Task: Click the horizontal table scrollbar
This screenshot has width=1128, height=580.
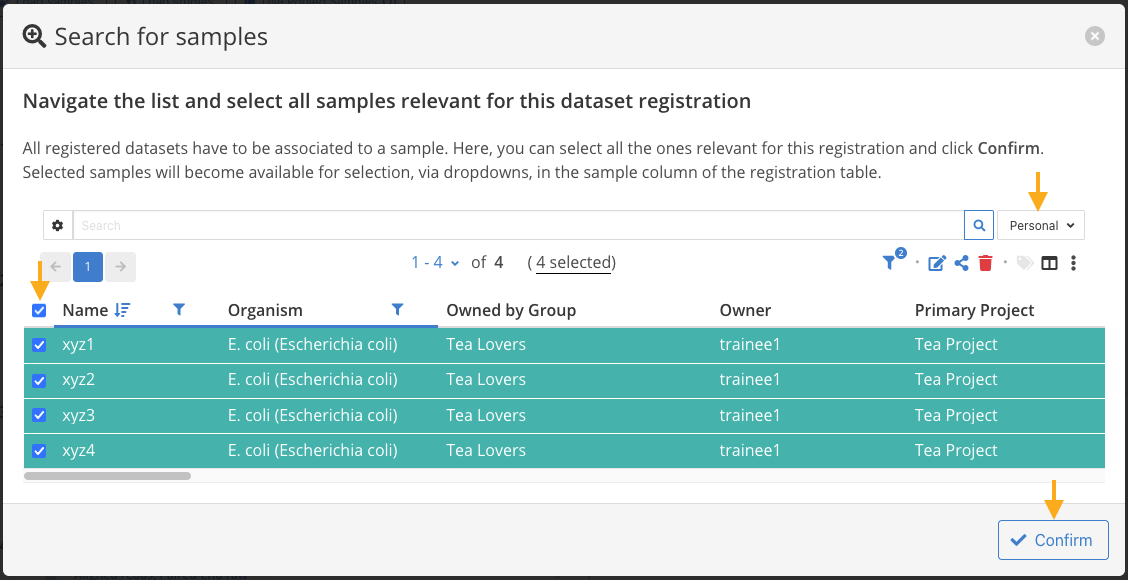Action: tap(108, 476)
